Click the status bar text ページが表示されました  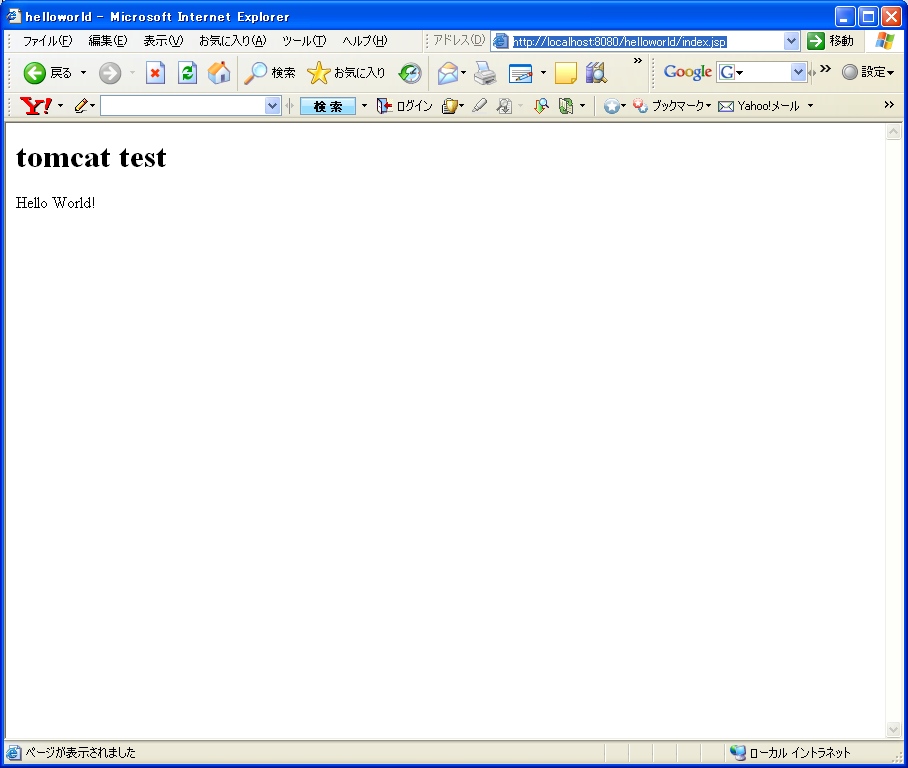pyautogui.click(x=80, y=752)
